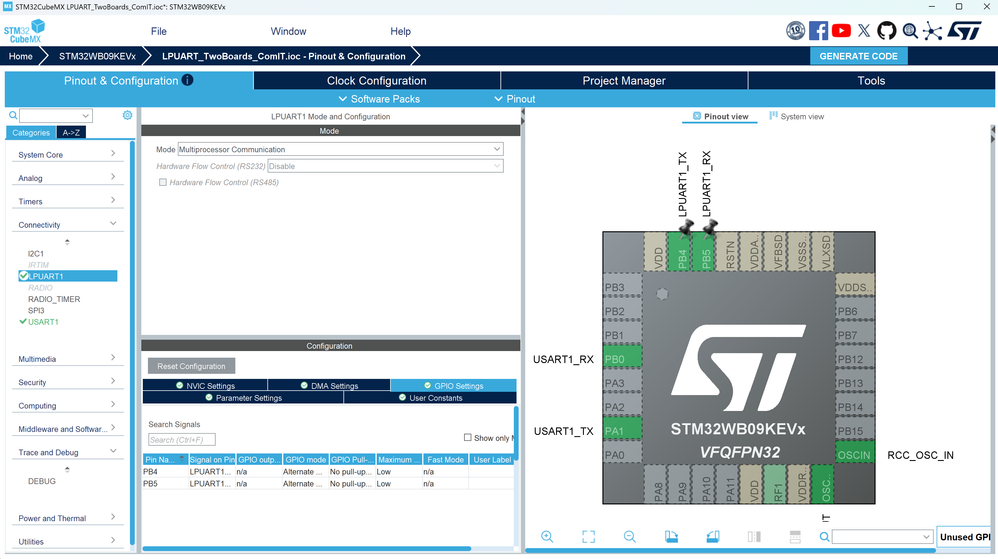This screenshot has height=559, width=998.
Task: Click the ST logo in header
Action: (x=965, y=31)
